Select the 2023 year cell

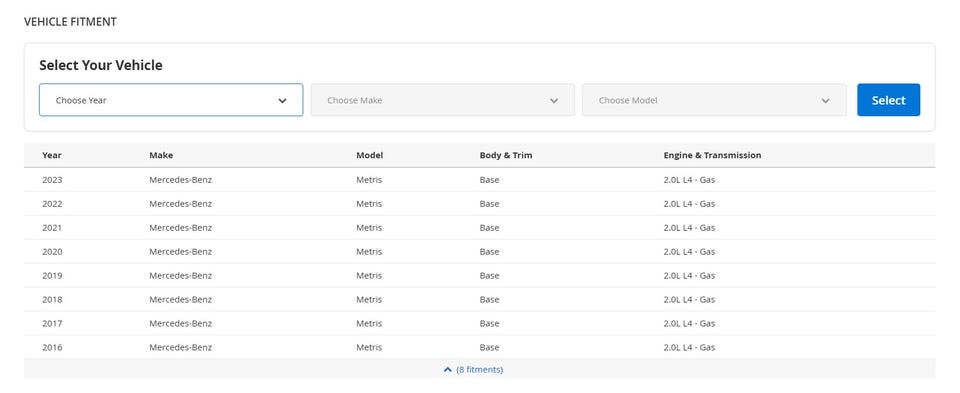click(52, 180)
